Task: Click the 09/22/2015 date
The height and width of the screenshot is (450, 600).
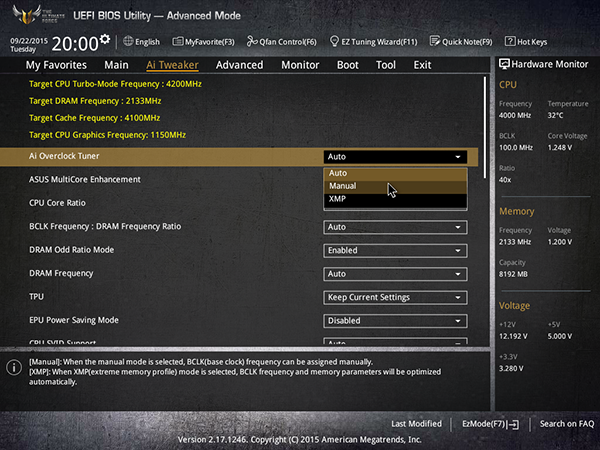Action: tap(29, 41)
